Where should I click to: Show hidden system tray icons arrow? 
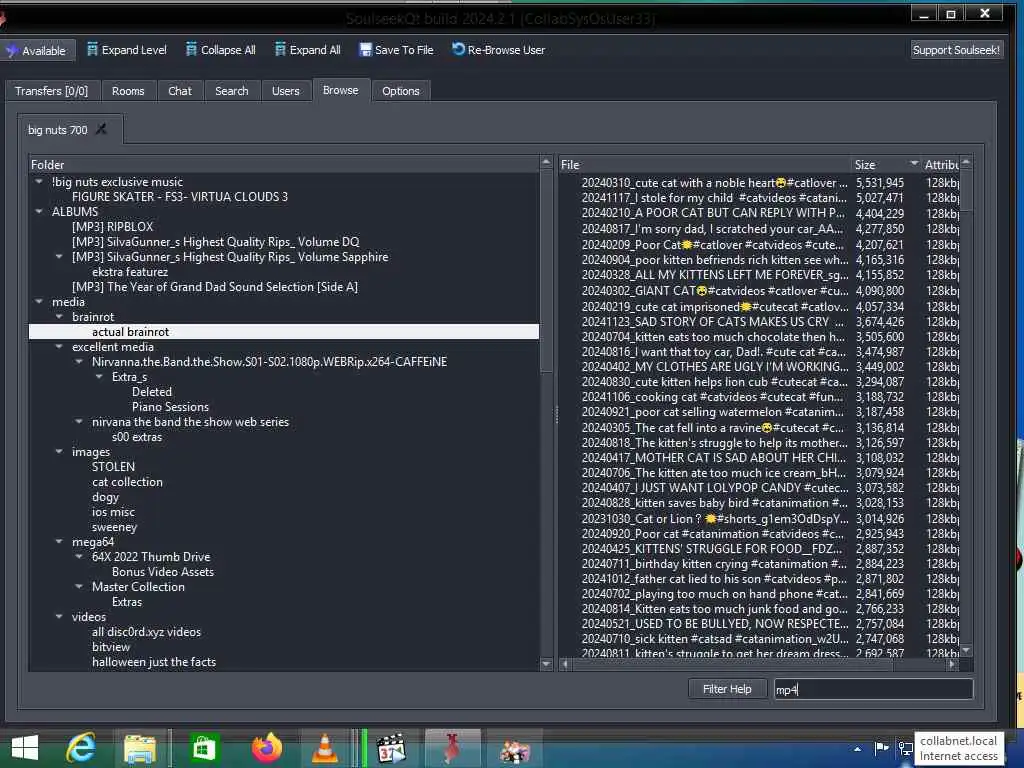(857, 749)
